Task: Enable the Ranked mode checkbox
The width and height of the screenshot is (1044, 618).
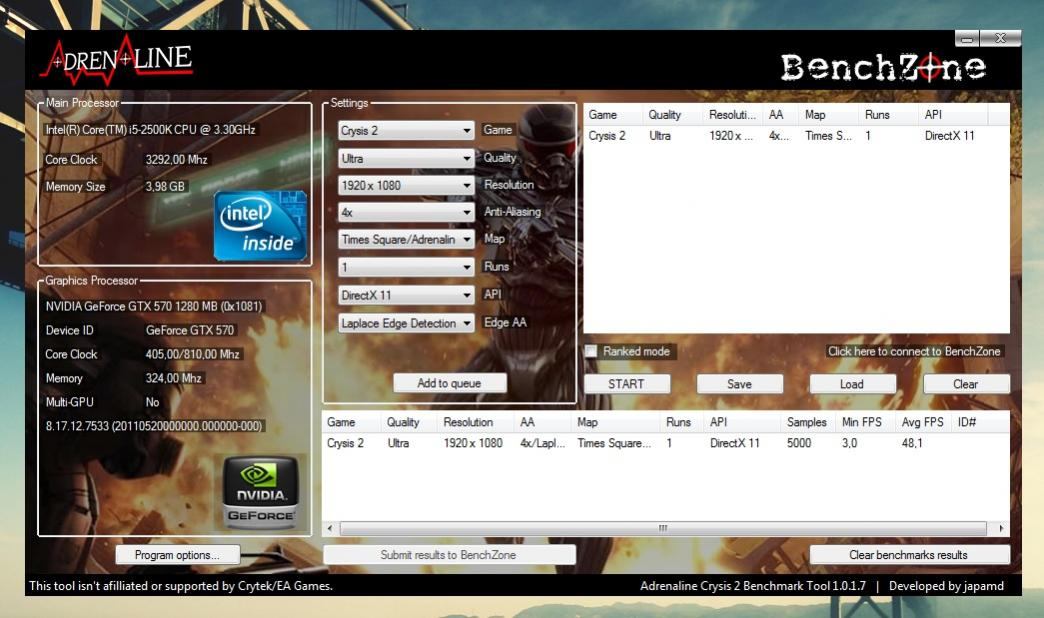Action: tap(591, 351)
